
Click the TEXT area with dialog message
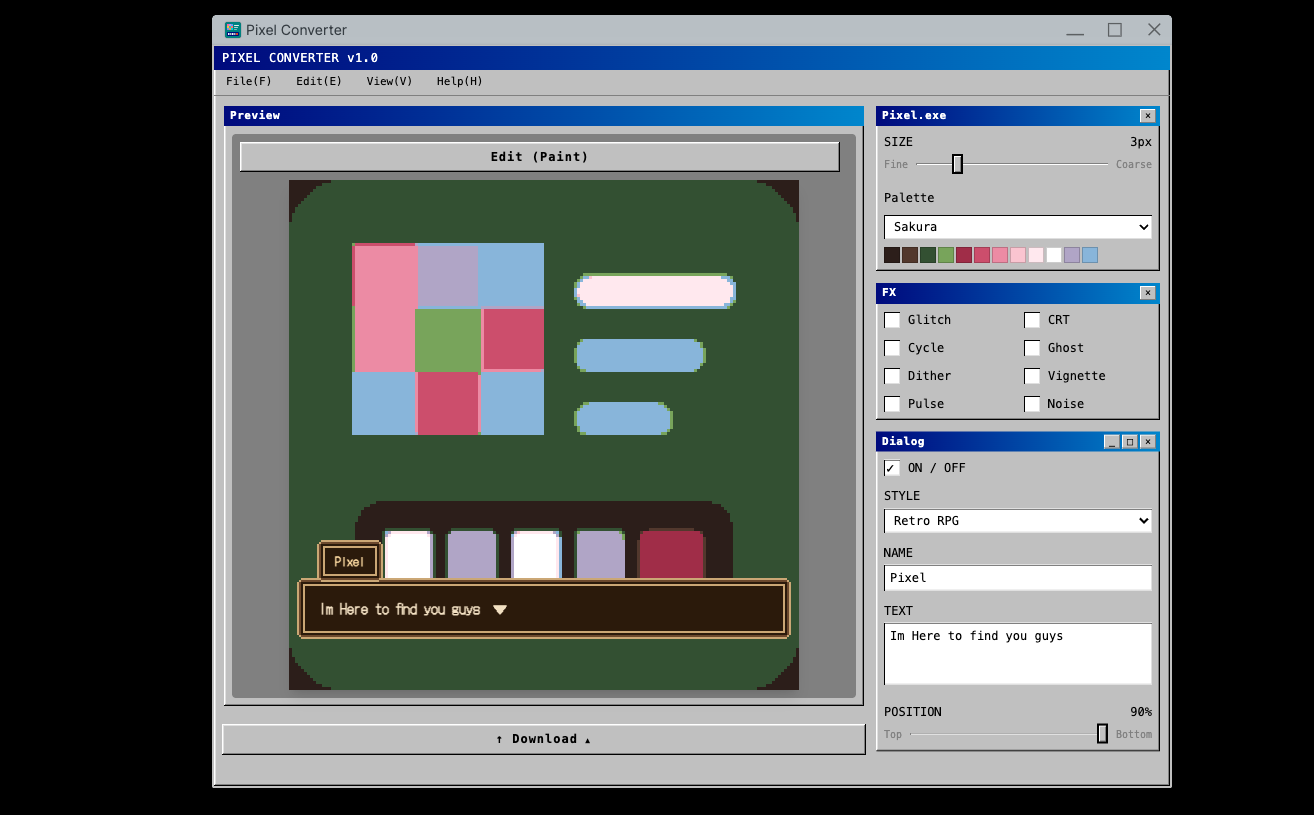(1018, 654)
